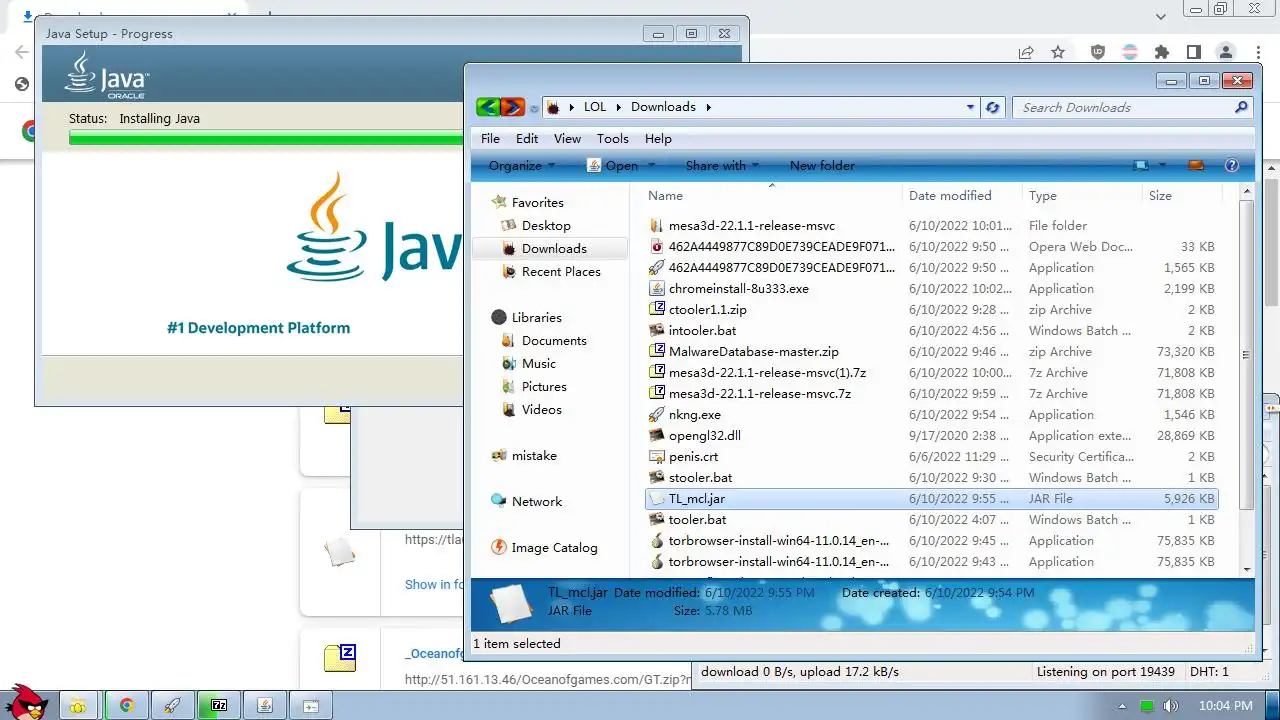Open the Share with dropdown

coord(722,166)
